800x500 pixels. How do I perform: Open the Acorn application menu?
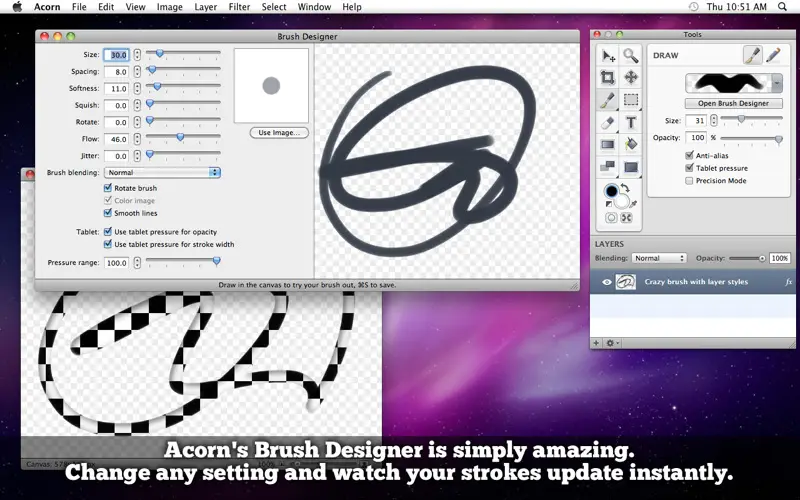[x=47, y=7]
